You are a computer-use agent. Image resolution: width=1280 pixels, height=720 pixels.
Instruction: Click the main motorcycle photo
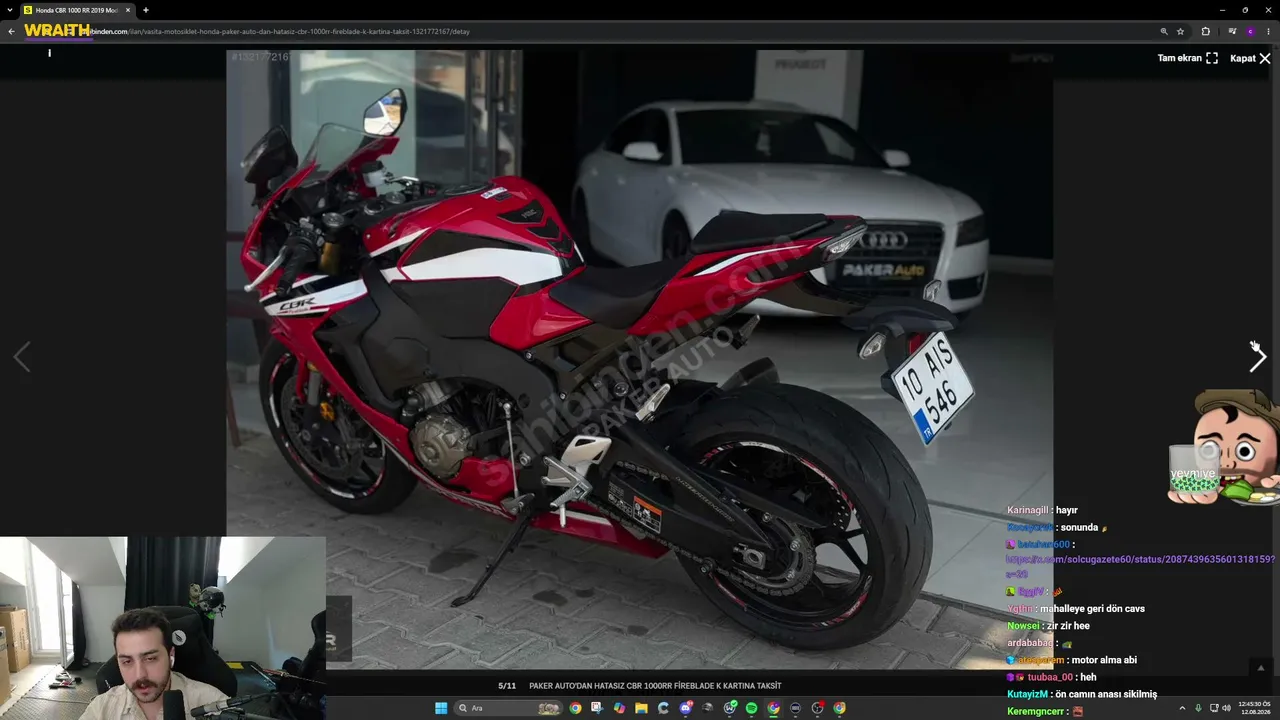click(x=640, y=360)
